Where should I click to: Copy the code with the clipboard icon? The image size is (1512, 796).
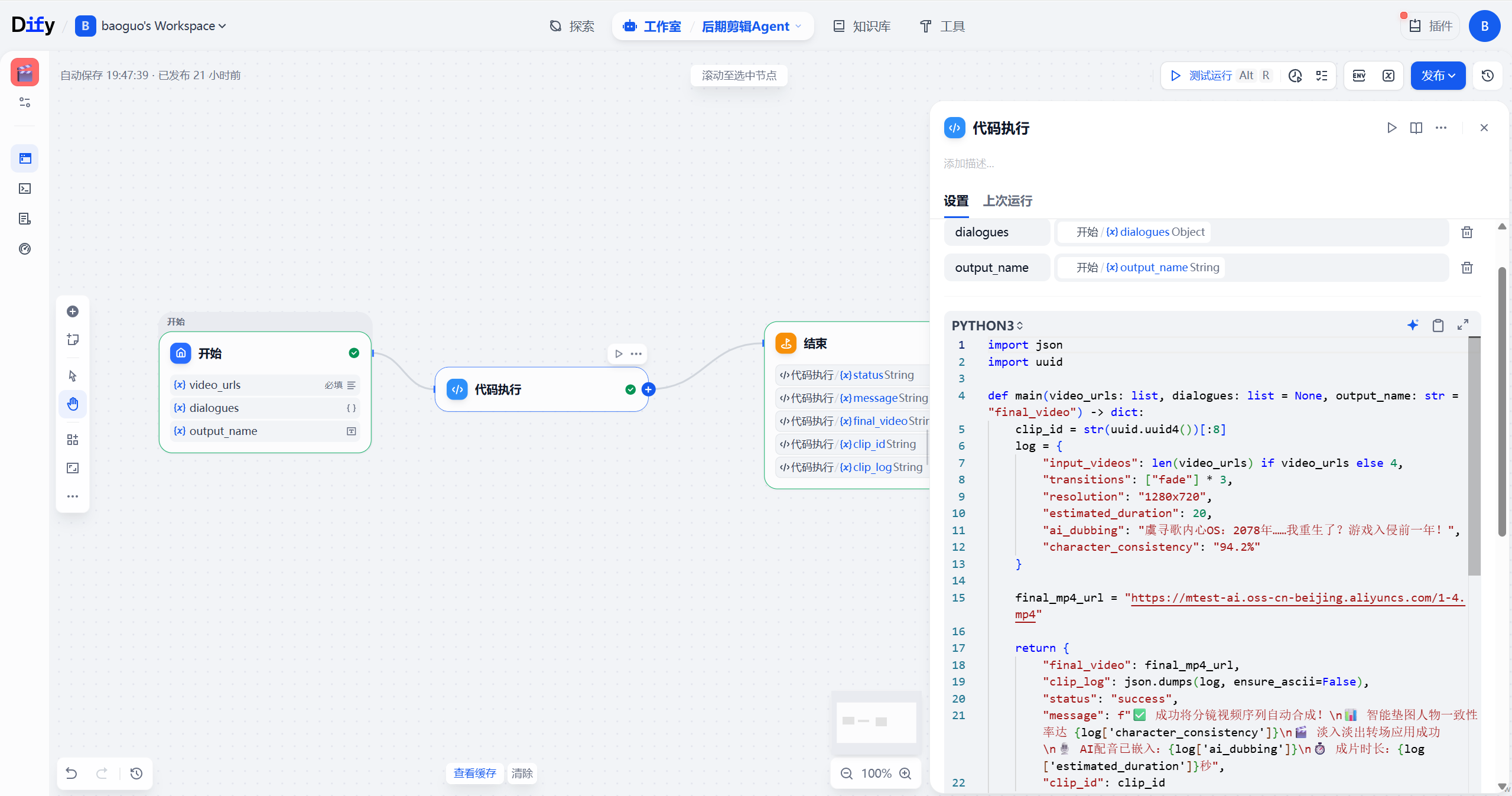(1438, 325)
